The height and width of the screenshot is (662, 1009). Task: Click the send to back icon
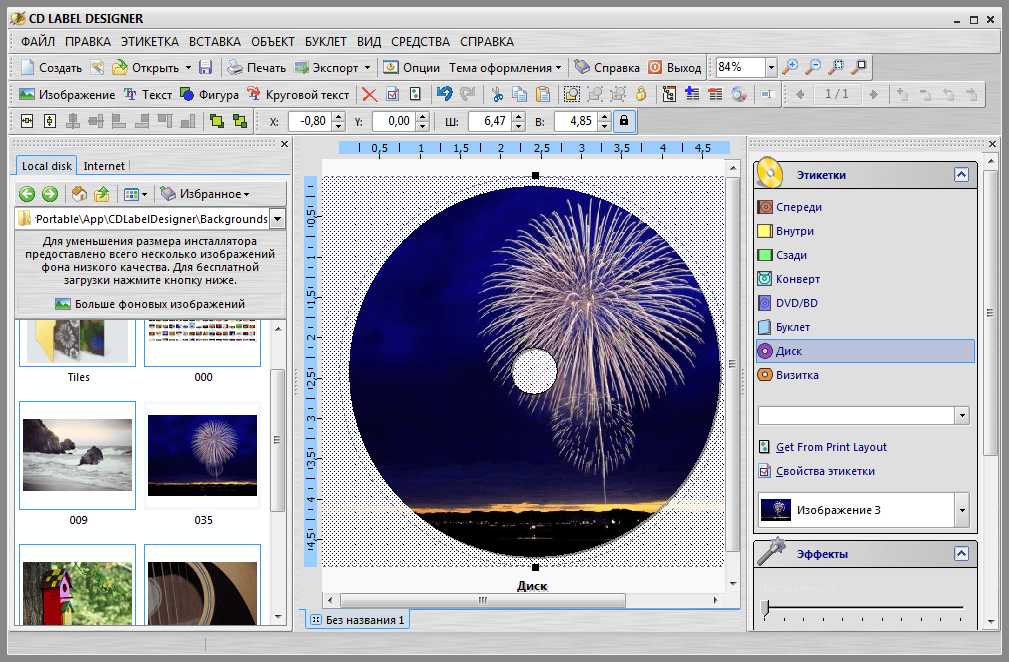pyautogui.click(x=240, y=121)
